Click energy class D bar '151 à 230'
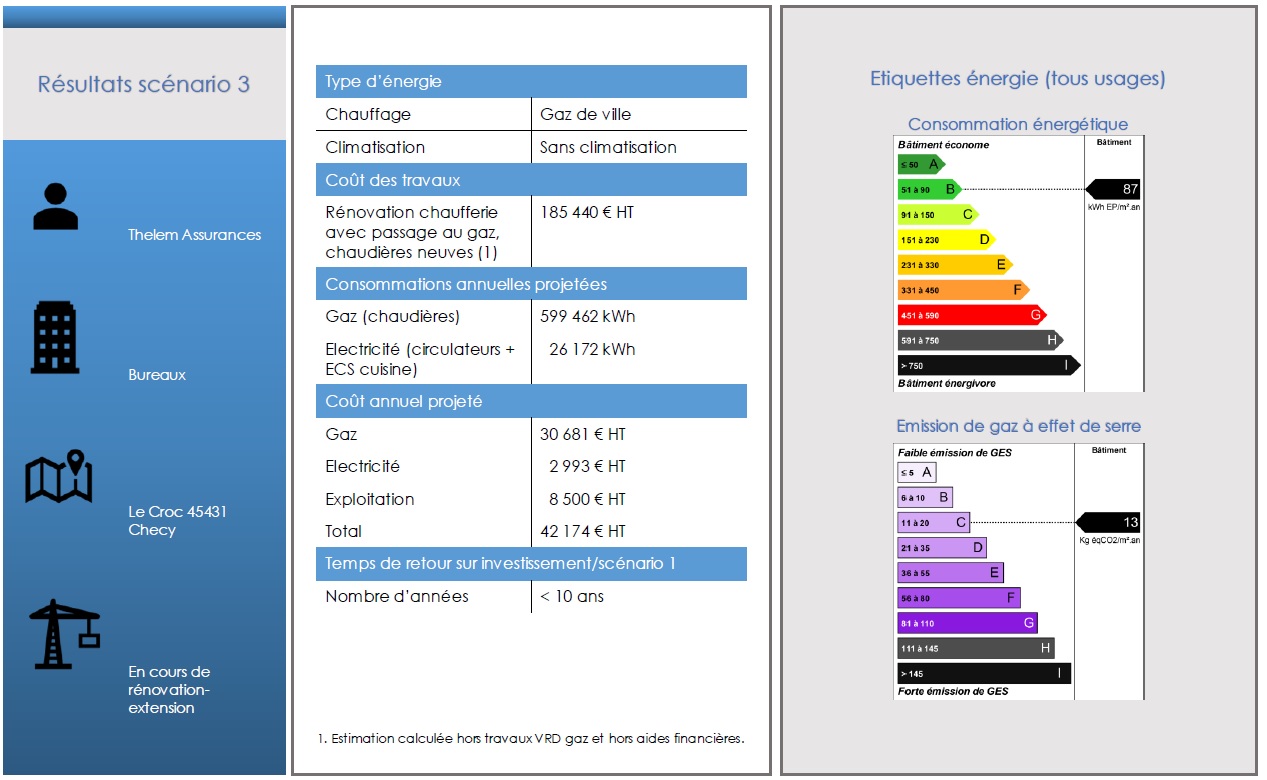1267x780 pixels. (x=947, y=239)
